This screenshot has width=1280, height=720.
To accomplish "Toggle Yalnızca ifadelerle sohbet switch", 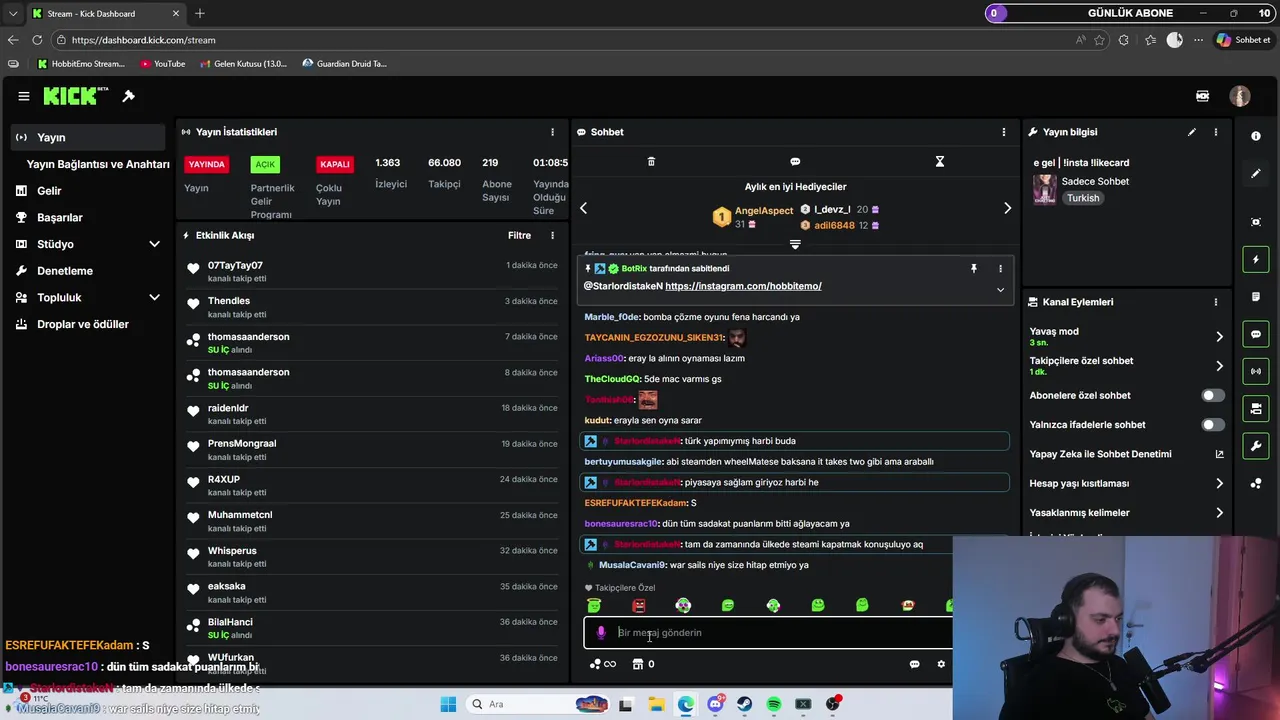I will click(1212, 425).
